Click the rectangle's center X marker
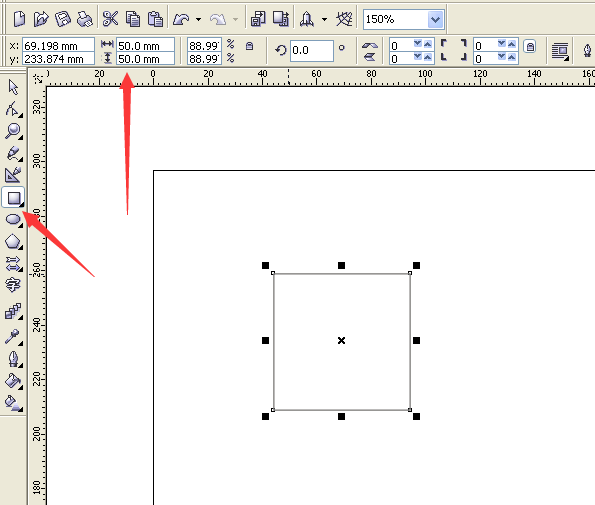595x505 pixels. 341,340
